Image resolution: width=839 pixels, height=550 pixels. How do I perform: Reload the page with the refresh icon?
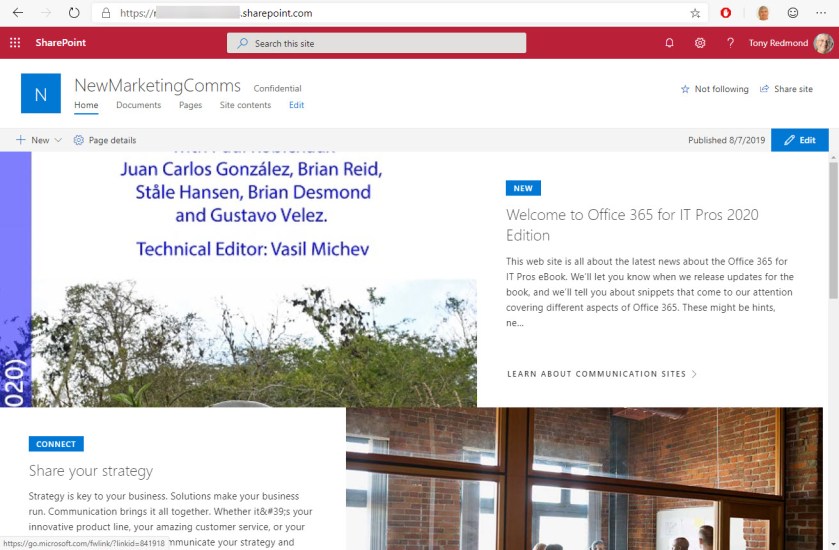point(74,13)
